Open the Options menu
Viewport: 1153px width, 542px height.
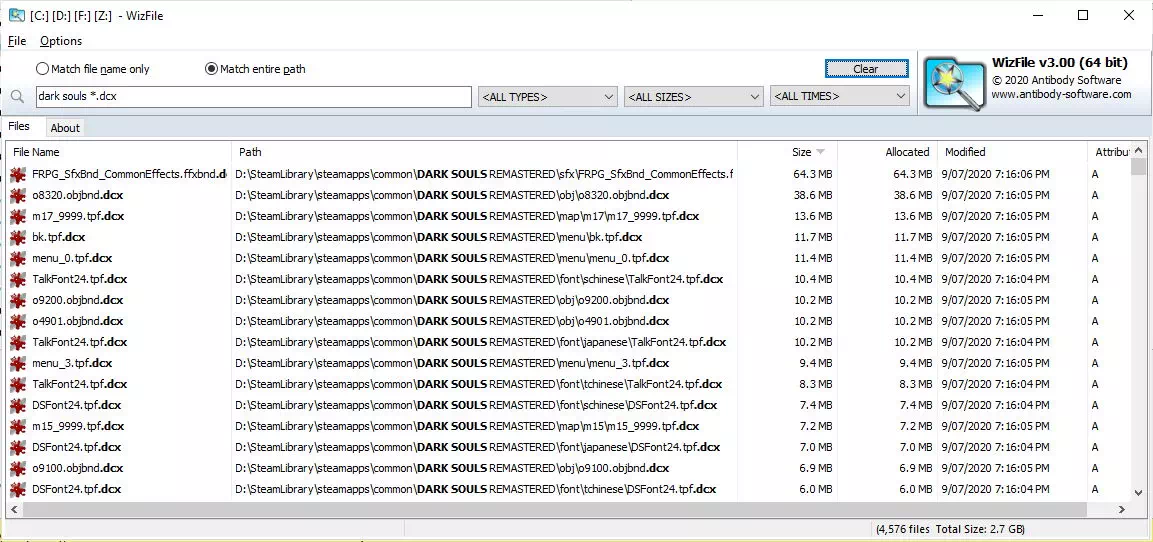click(x=61, y=41)
